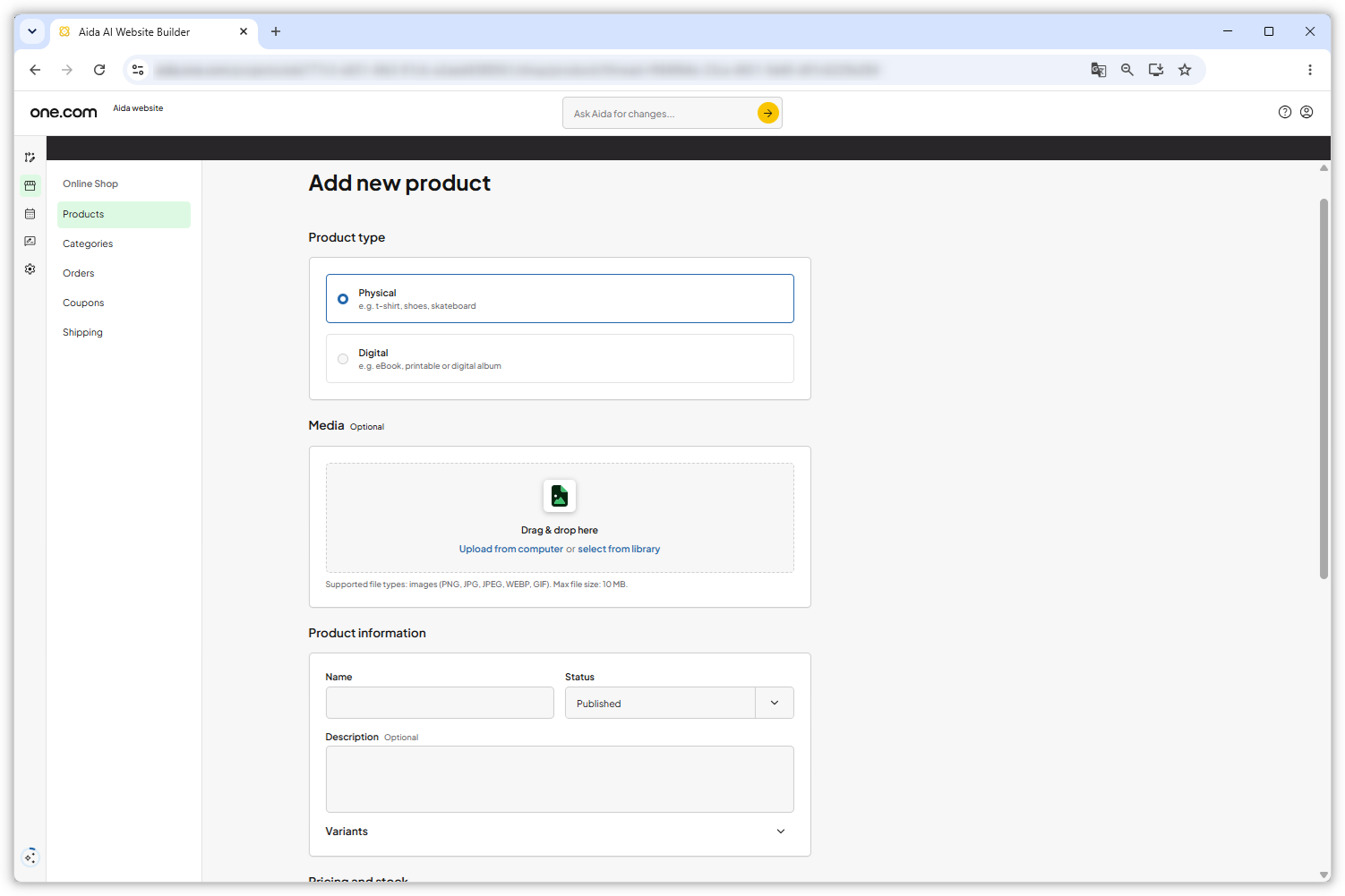This screenshot has height=896, width=1345.
Task: Reload the current page
Action: 99,70
